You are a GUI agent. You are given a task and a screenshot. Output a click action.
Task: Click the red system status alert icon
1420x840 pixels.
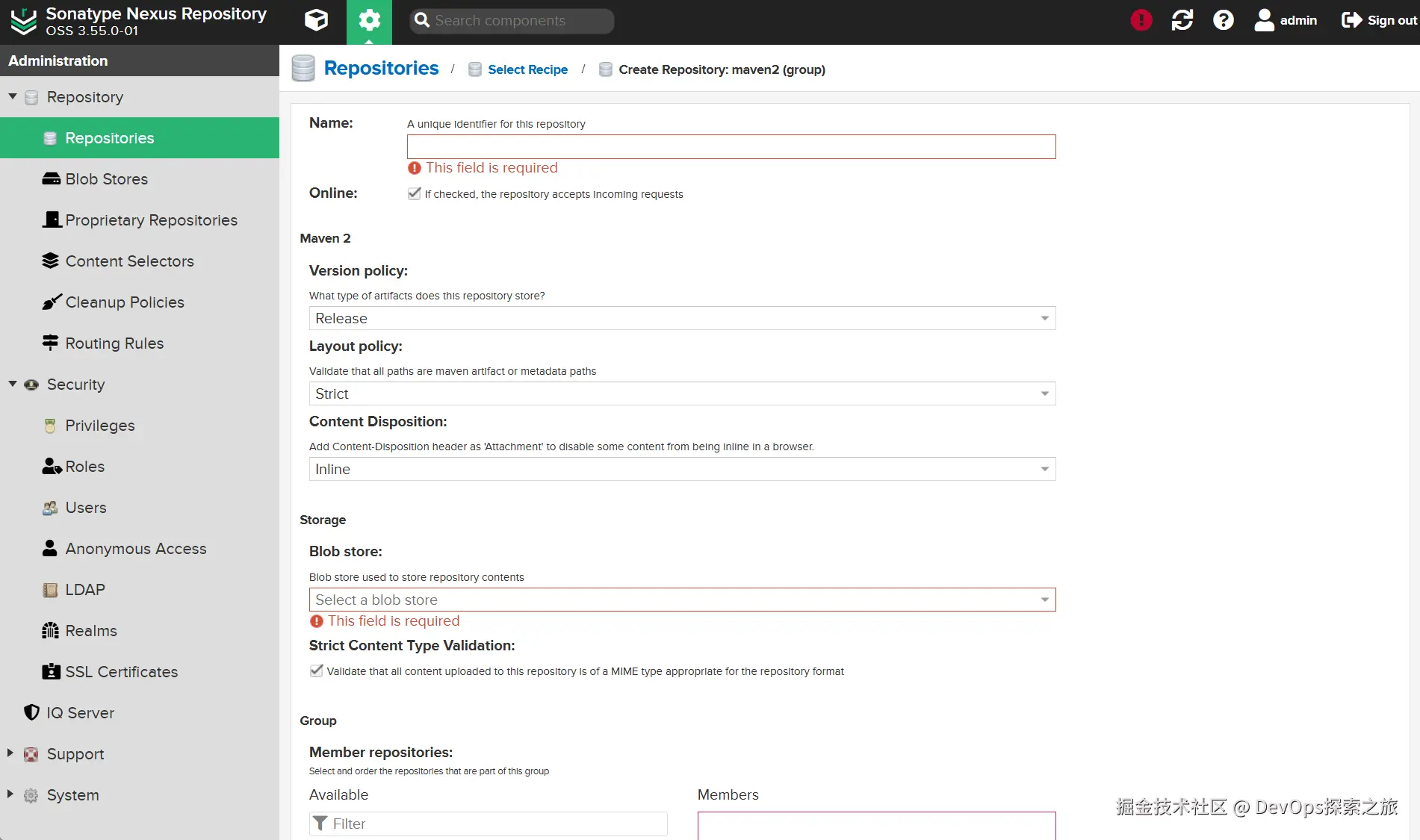point(1141,20)
